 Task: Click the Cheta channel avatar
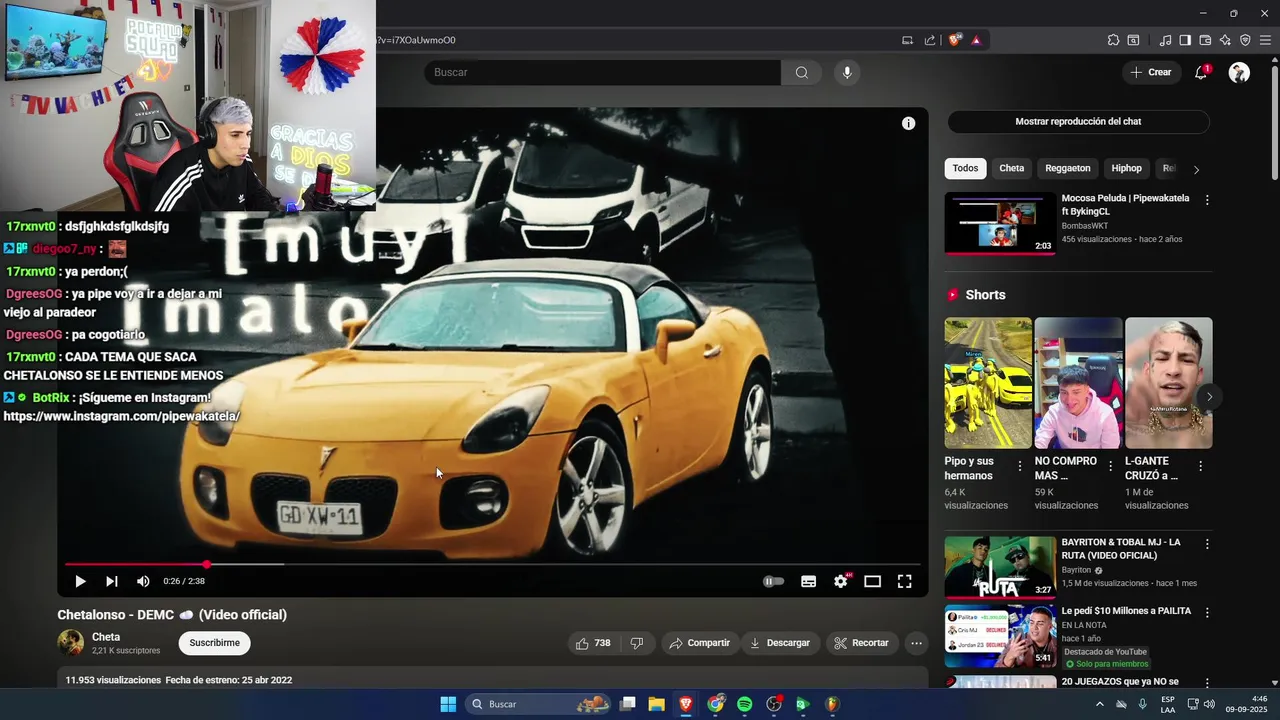[70, 643]
